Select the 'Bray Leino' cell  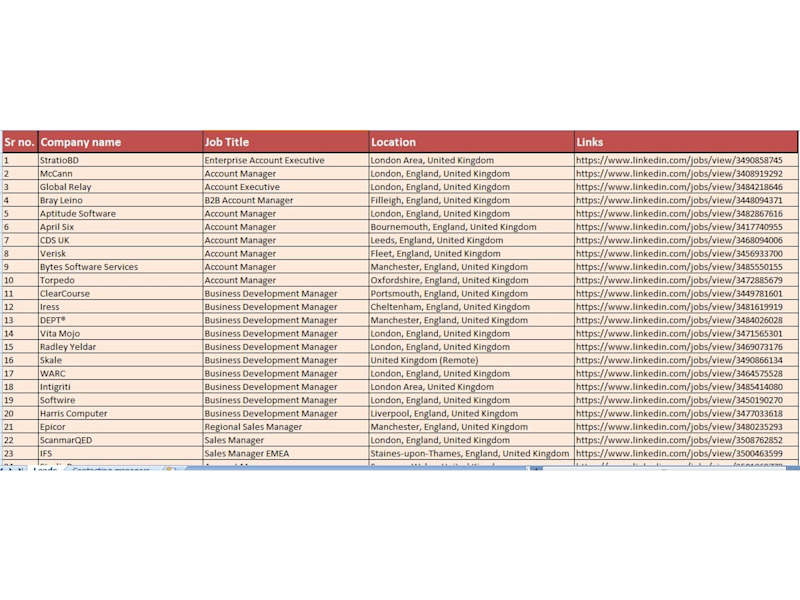(x=120, y=200)
